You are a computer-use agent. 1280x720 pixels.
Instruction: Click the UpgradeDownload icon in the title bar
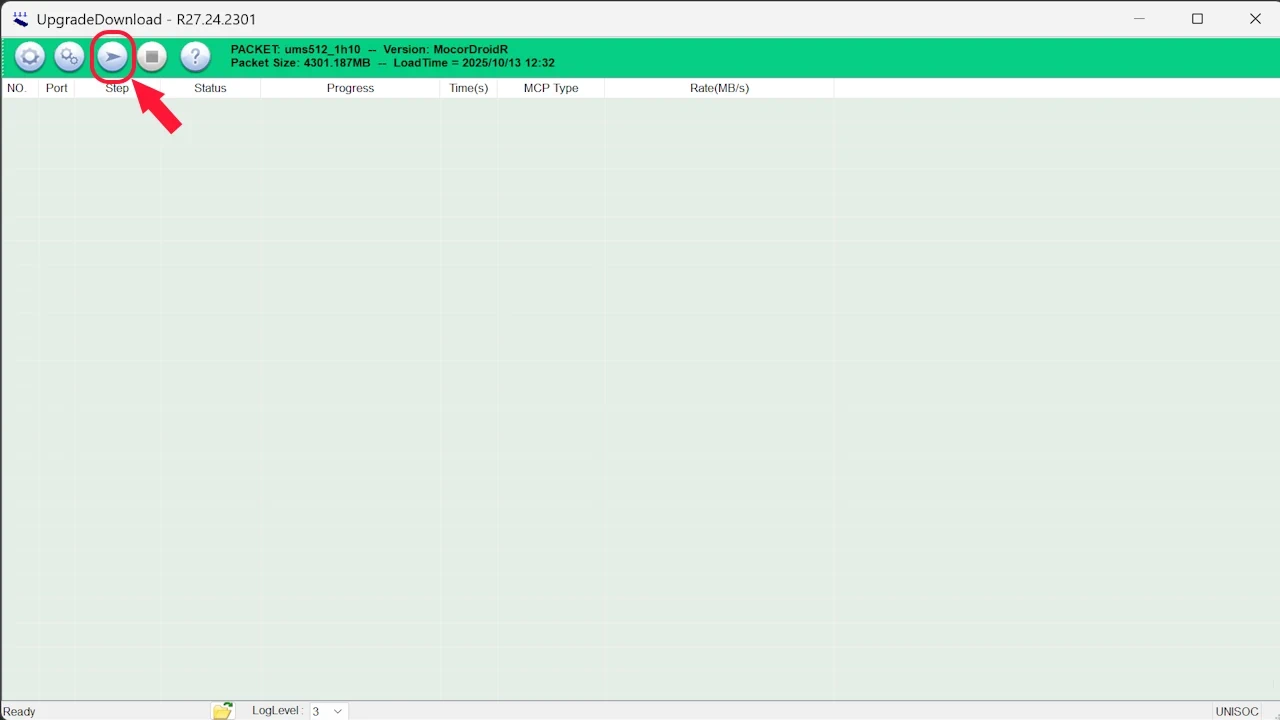click(x=19, y=18)
